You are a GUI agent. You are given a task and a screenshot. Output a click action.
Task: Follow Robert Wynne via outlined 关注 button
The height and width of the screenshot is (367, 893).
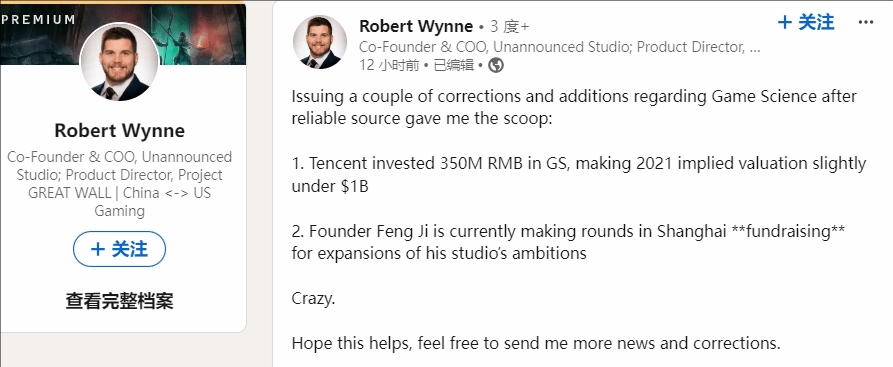pos(120,249)
